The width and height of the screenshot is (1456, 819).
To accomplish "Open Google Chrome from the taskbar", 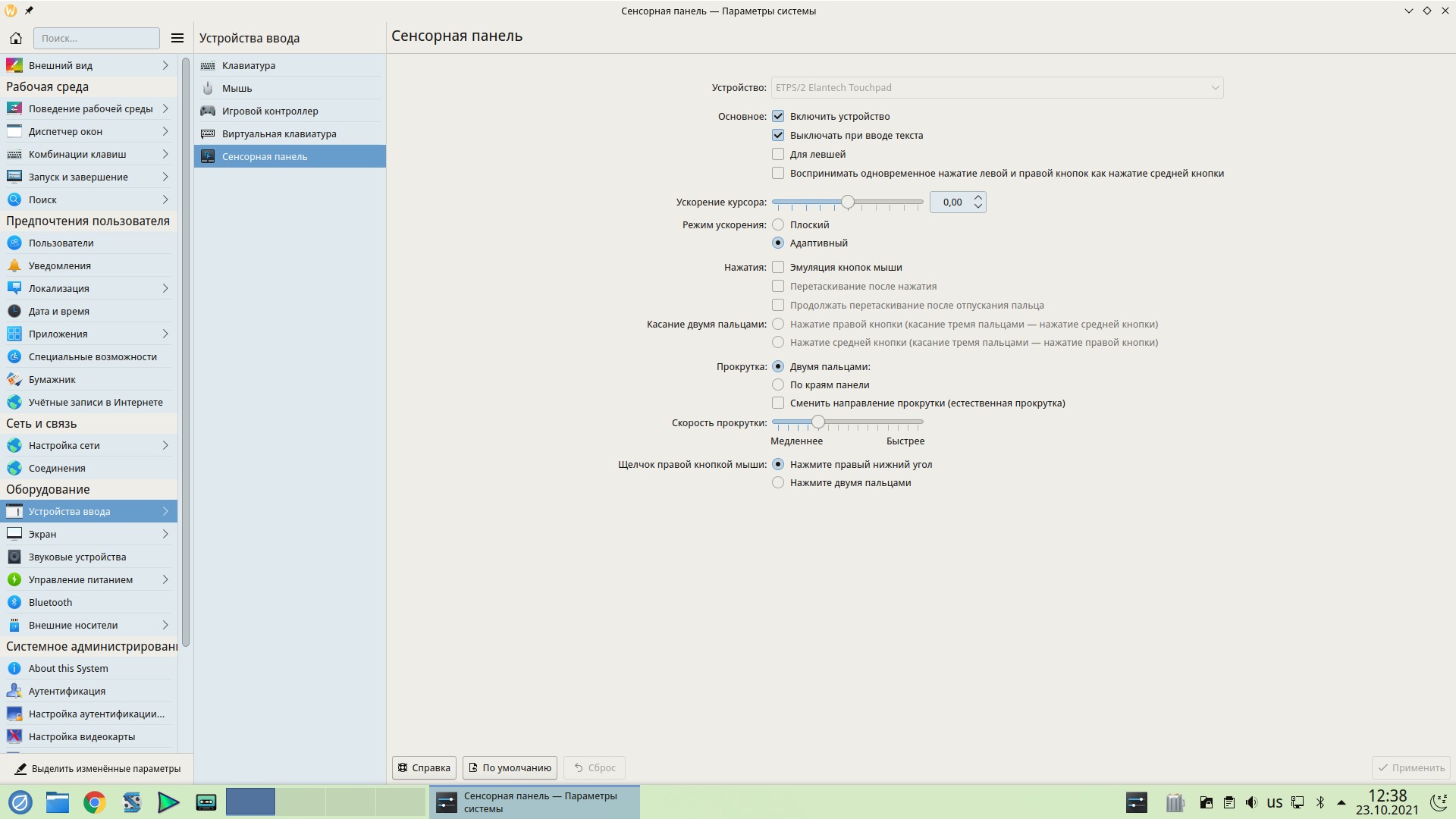I will (x=94, y=802).
